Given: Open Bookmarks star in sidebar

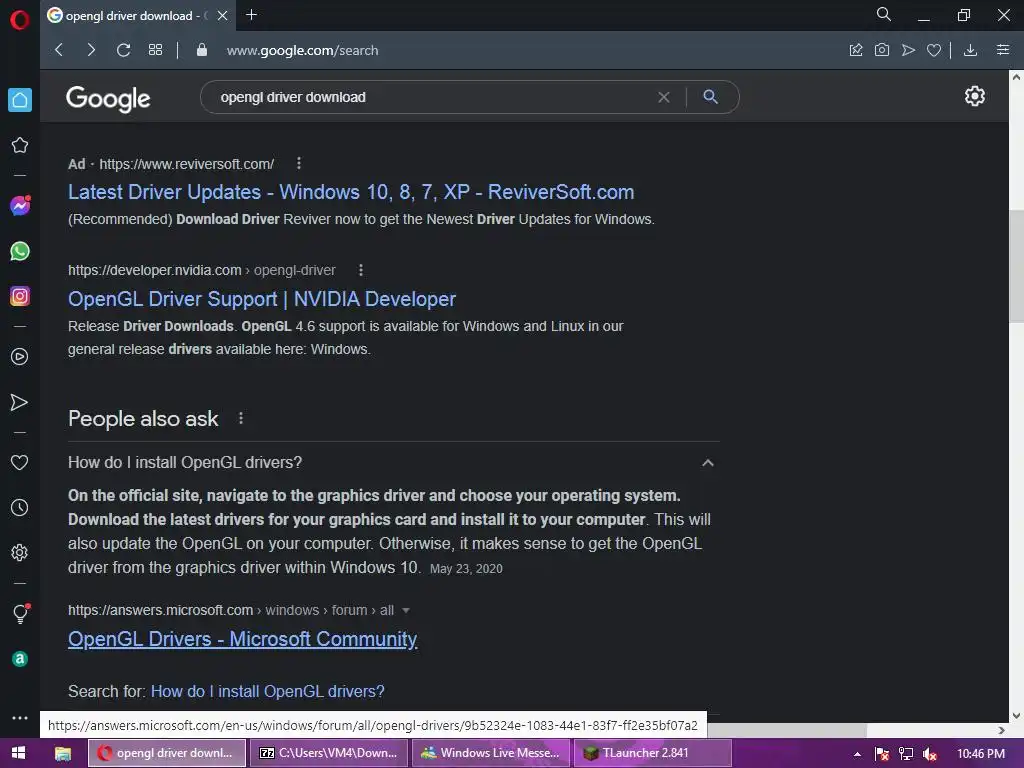Looking at the screenshot, I should [x=20, y=145].
